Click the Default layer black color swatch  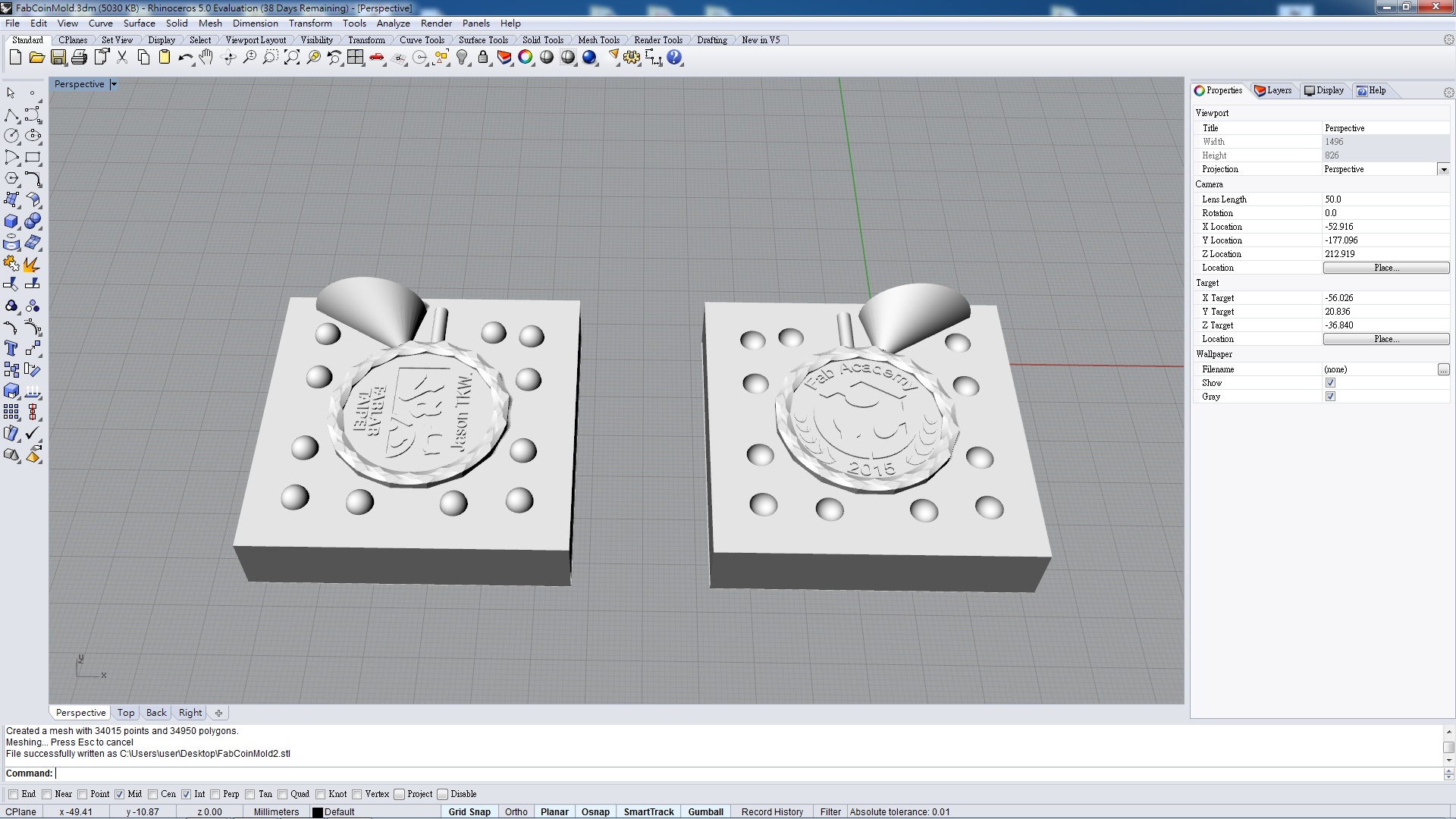(318, 812)
